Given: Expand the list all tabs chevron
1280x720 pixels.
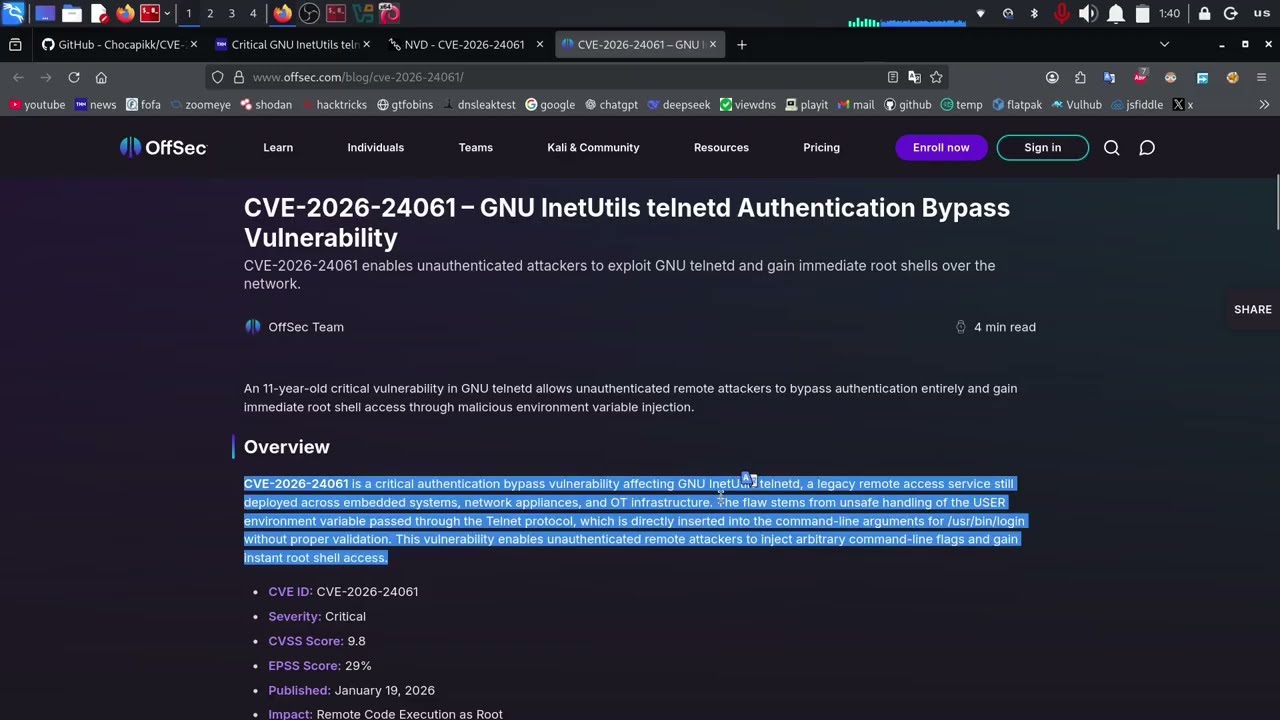Looking at the screenshot, I should [x=1164, y=44].
